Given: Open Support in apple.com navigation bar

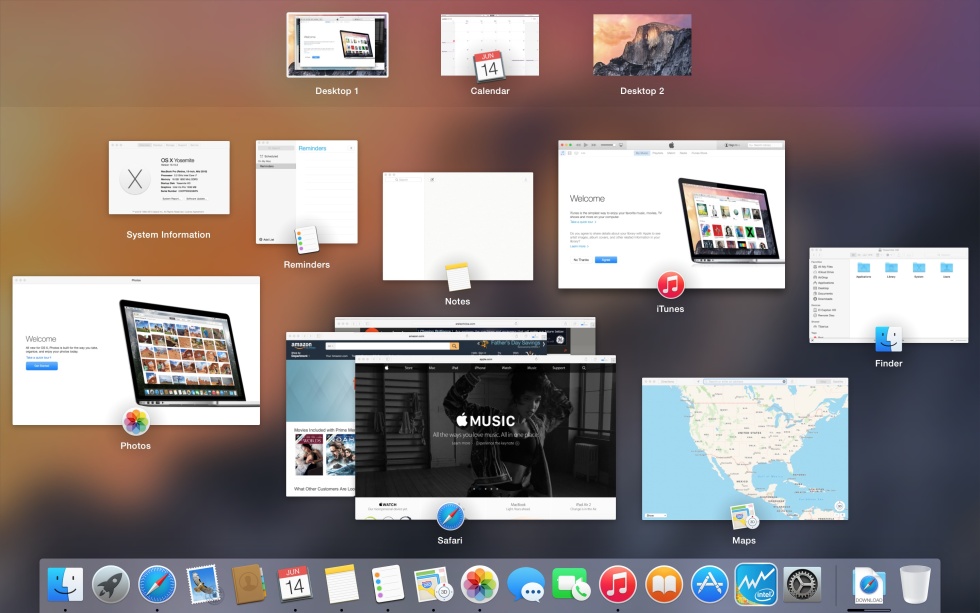Looking at the screenshot, I should point(559,368).
